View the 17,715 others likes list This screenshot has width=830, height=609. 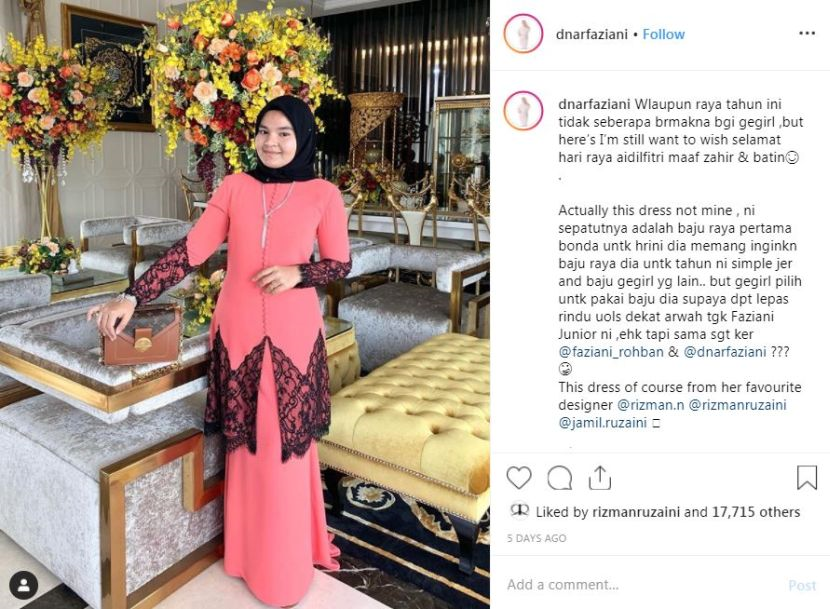(756, 512)
